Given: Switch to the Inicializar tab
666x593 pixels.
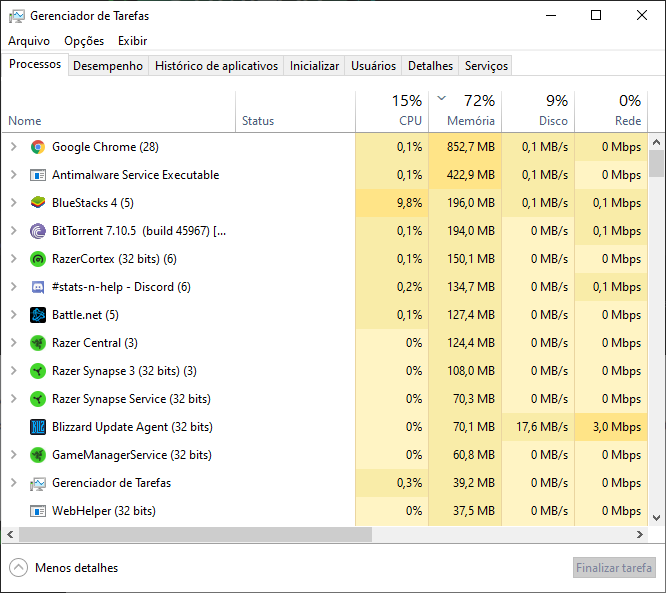Looking at the screenshot, I should point(314,66).
